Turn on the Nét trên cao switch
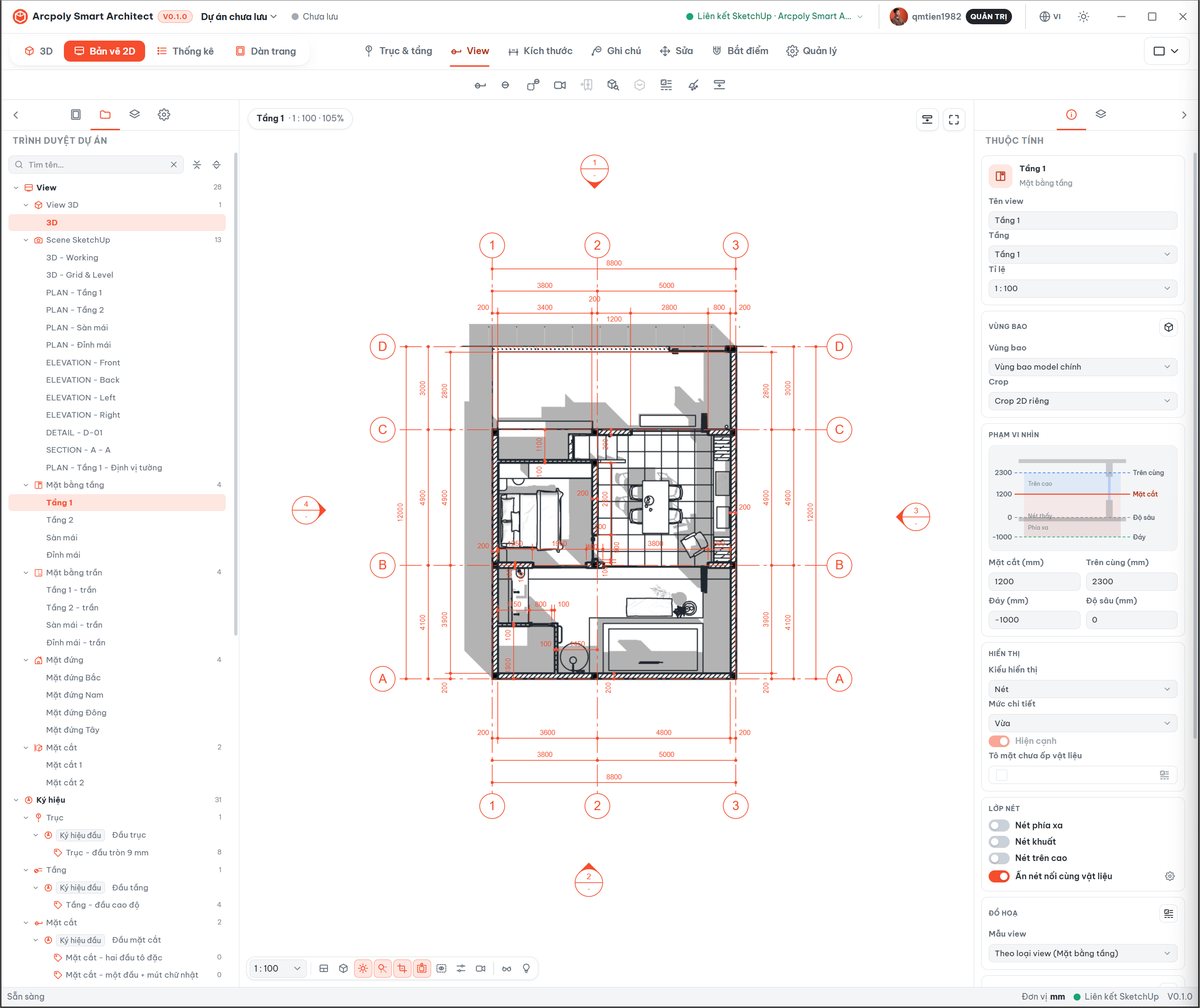The height and width of the screenshot is (1008, 1200). (999, 858)
